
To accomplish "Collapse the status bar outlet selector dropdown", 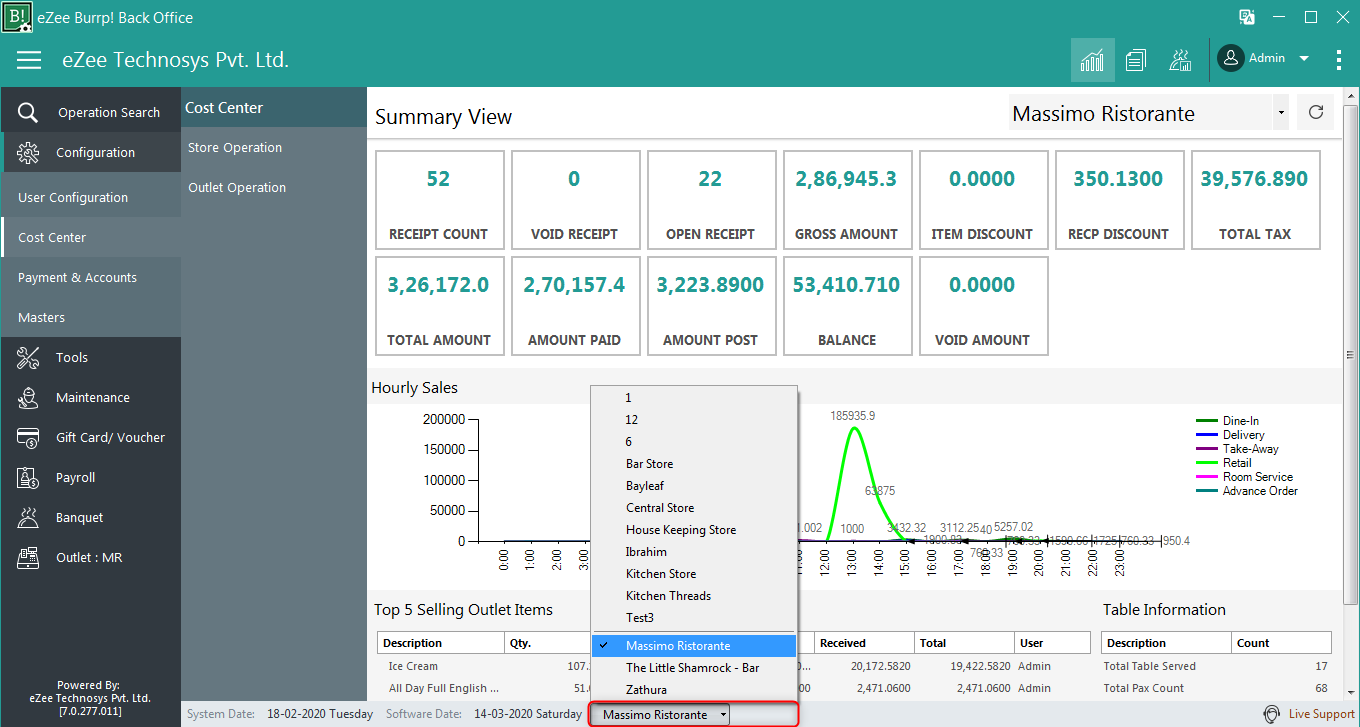I will pos(723,715).
